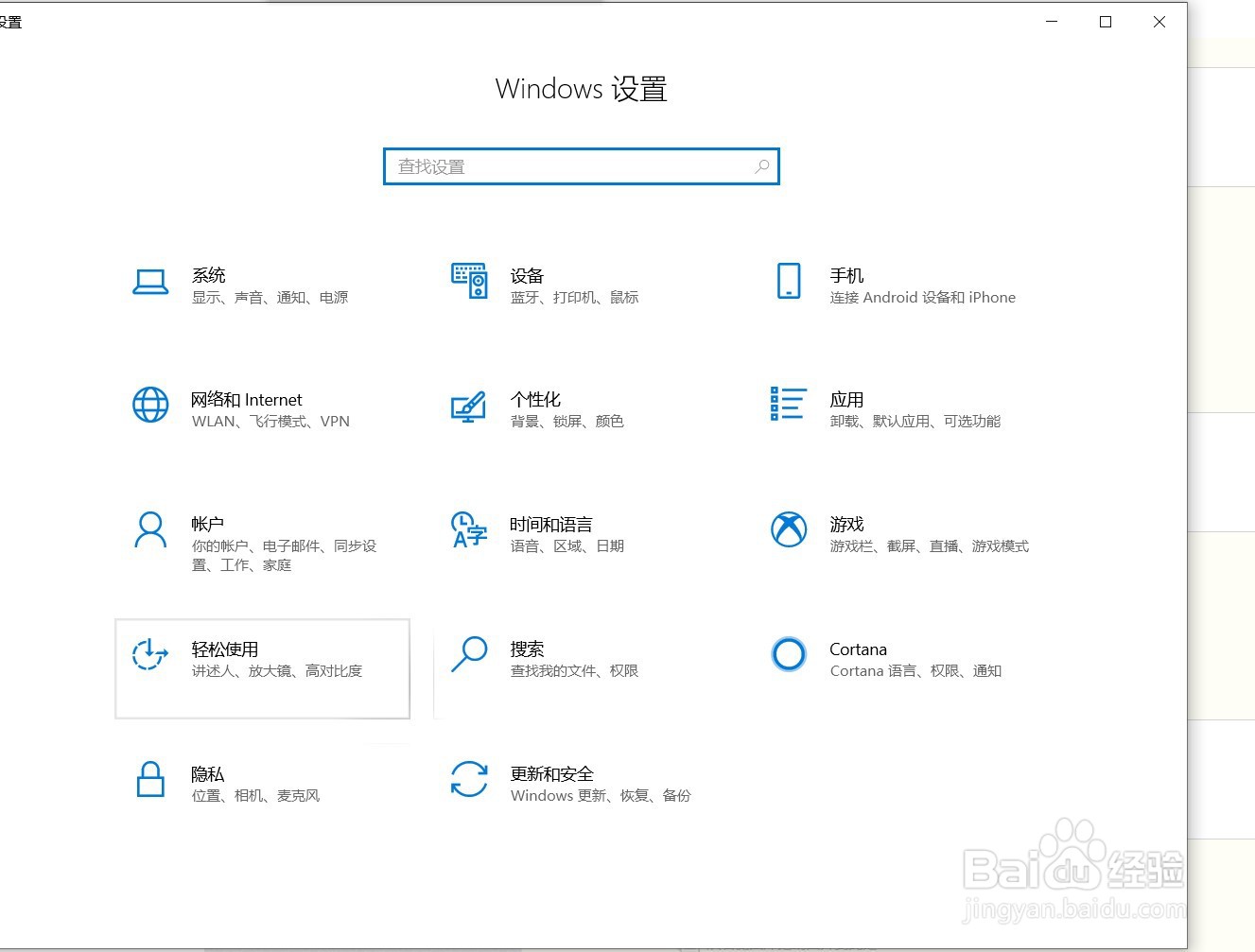Select text 显示、声音、通知、电源
Image resolution: width=1255 pixels, height=952 pixels.
click(270, 298)
